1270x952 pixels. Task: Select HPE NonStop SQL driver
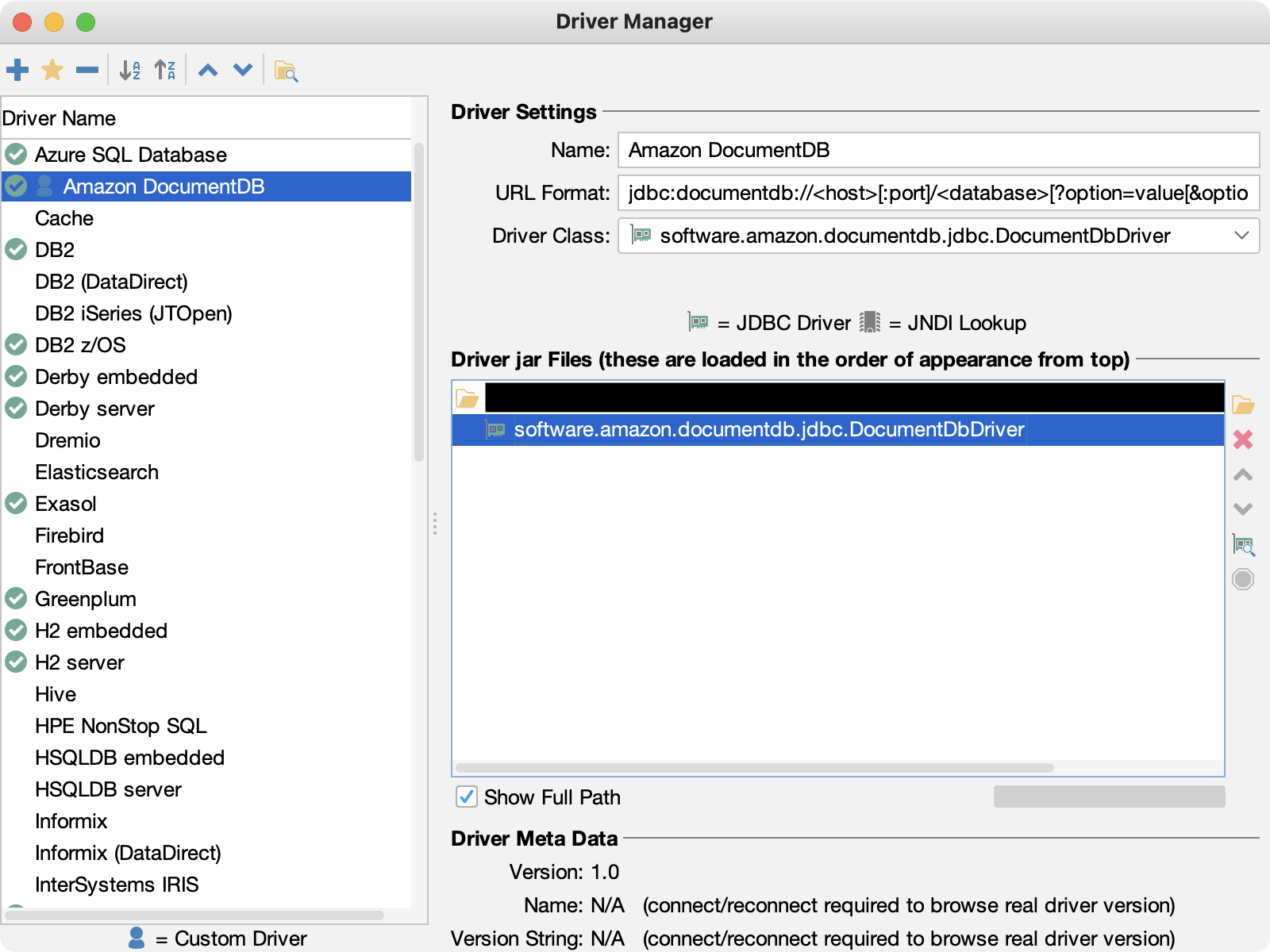click(206, 726)
